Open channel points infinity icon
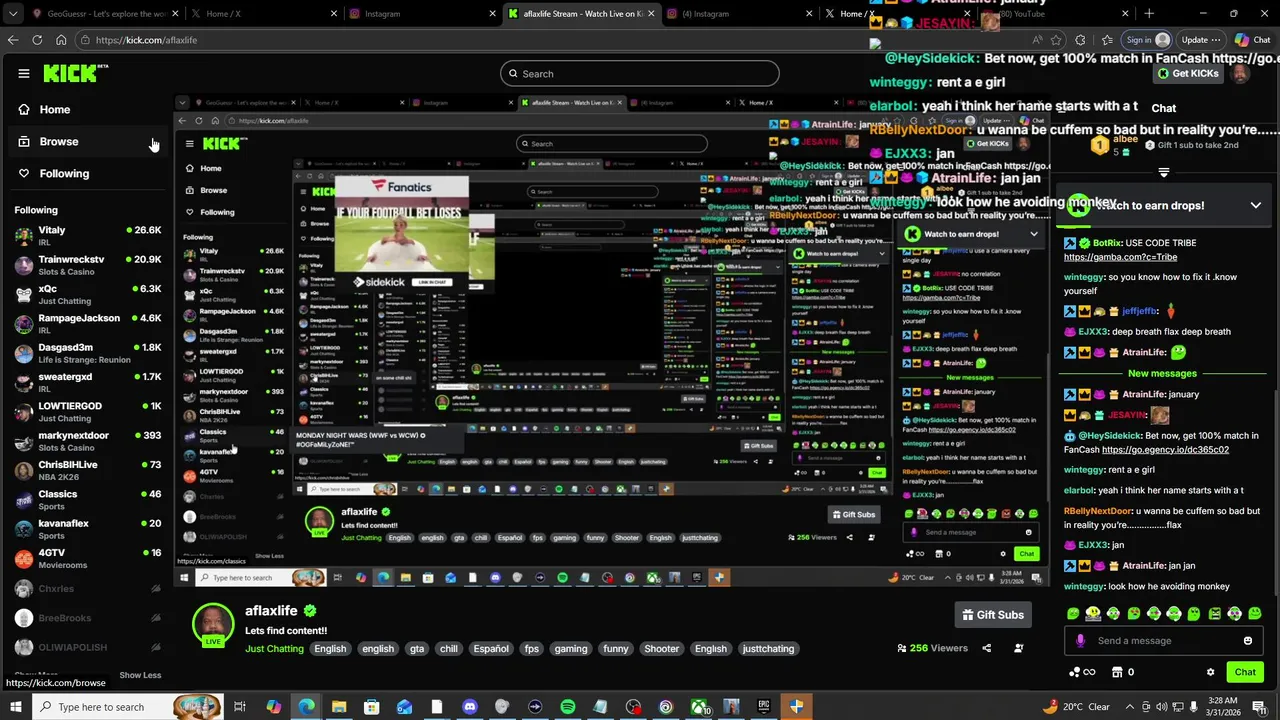The image size is (1280, 720). click(x=1082, y=672)
